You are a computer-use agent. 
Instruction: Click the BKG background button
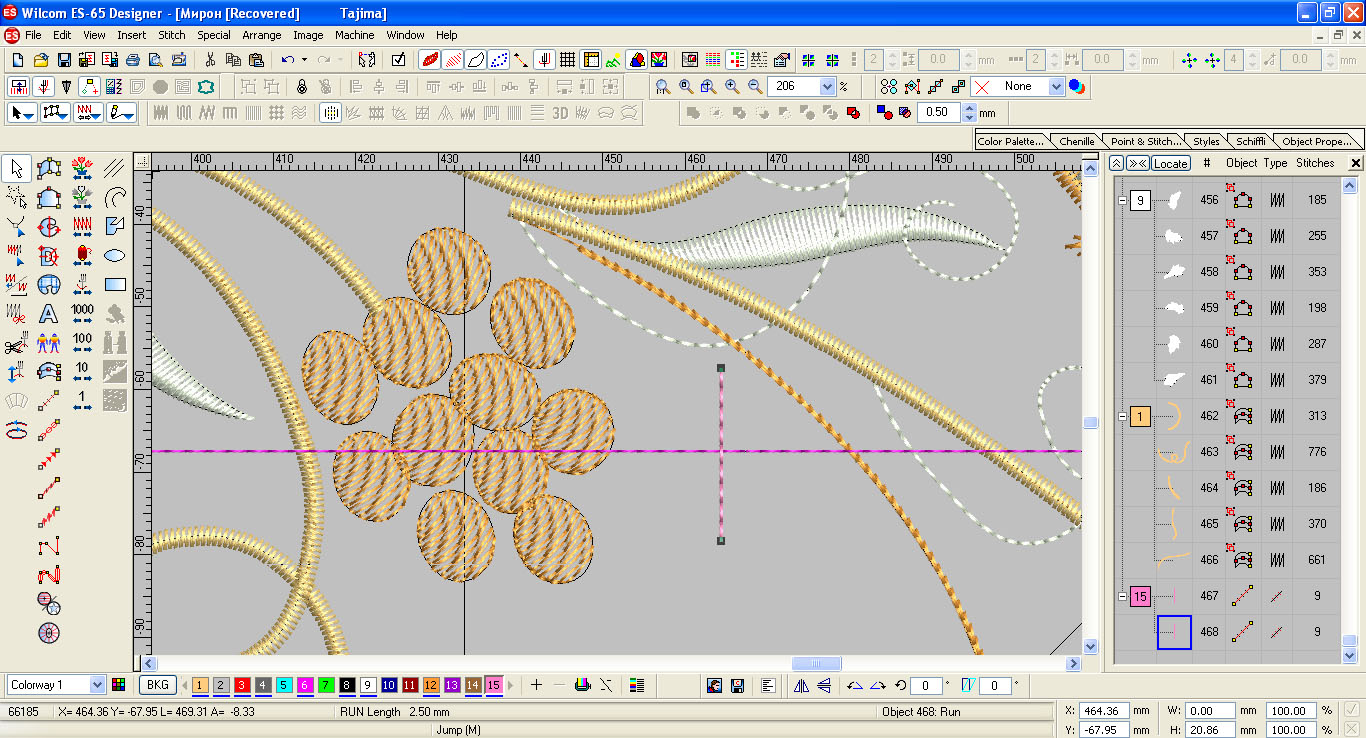tap(157, 685)
